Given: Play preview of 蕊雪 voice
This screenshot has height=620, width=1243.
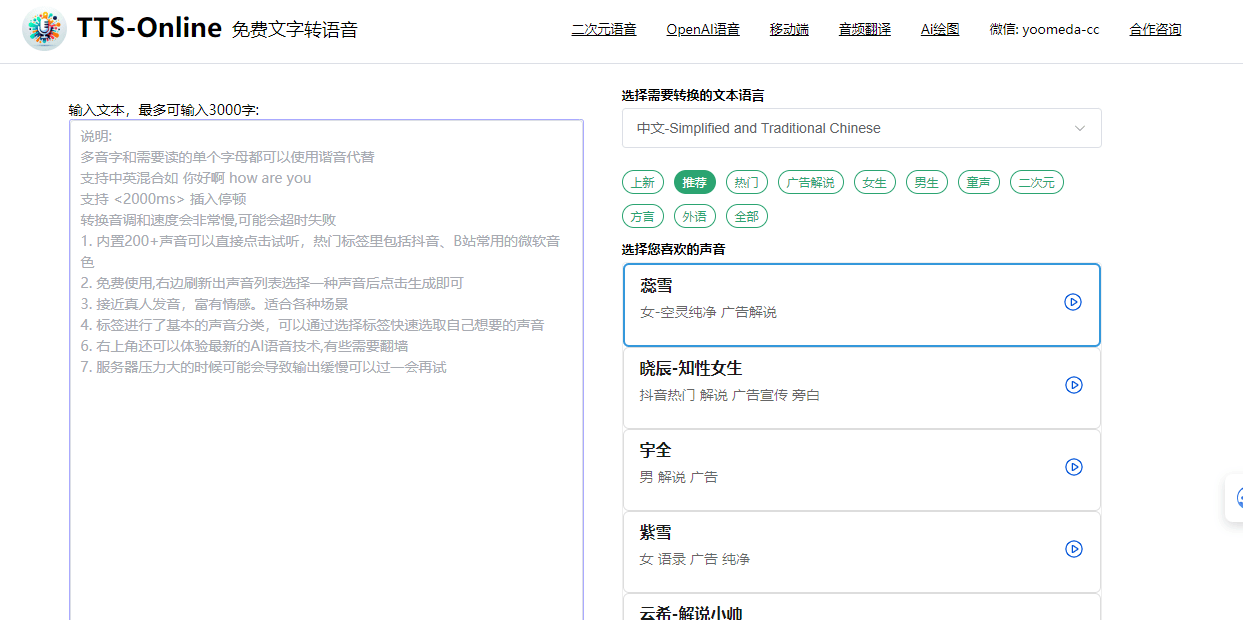Looking at the screenshot, I should click(1073, 302).
